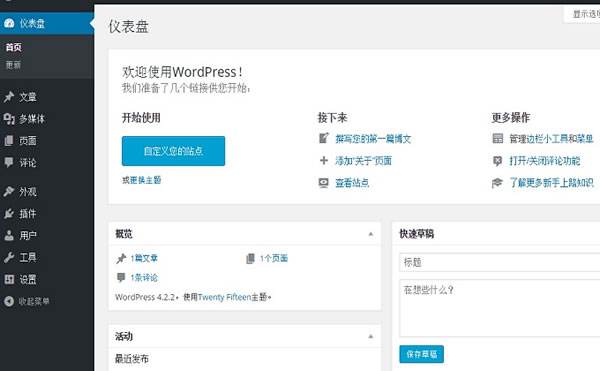Click the comment bubble icon beside 评论
600x371 pixels.
pos(9,163)
